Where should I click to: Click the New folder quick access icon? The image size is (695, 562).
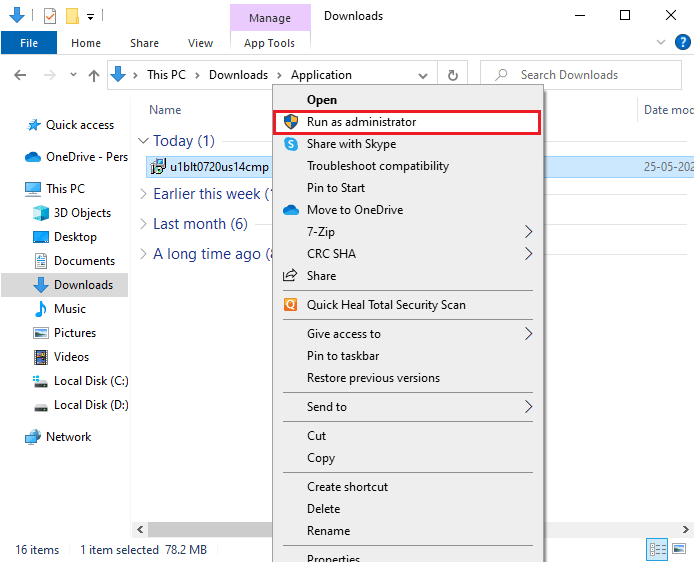point(72,16)
